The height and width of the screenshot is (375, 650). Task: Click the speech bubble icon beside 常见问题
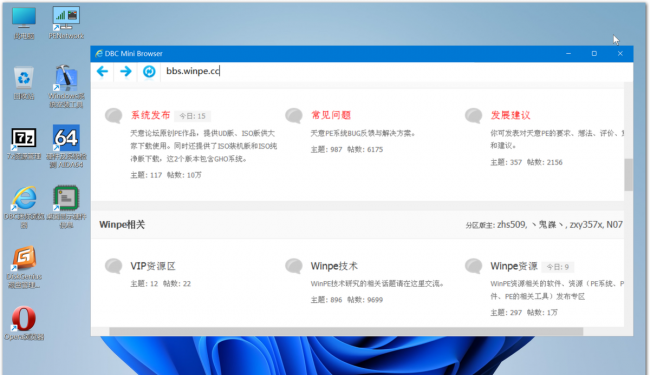click(x=294, y=116)
